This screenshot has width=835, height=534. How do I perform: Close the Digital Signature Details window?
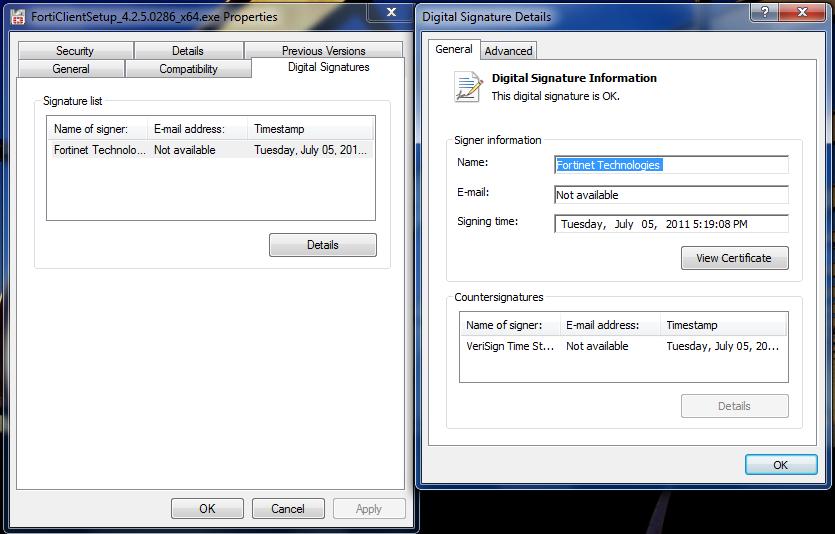pyautogui.click(x=802, y=12)
